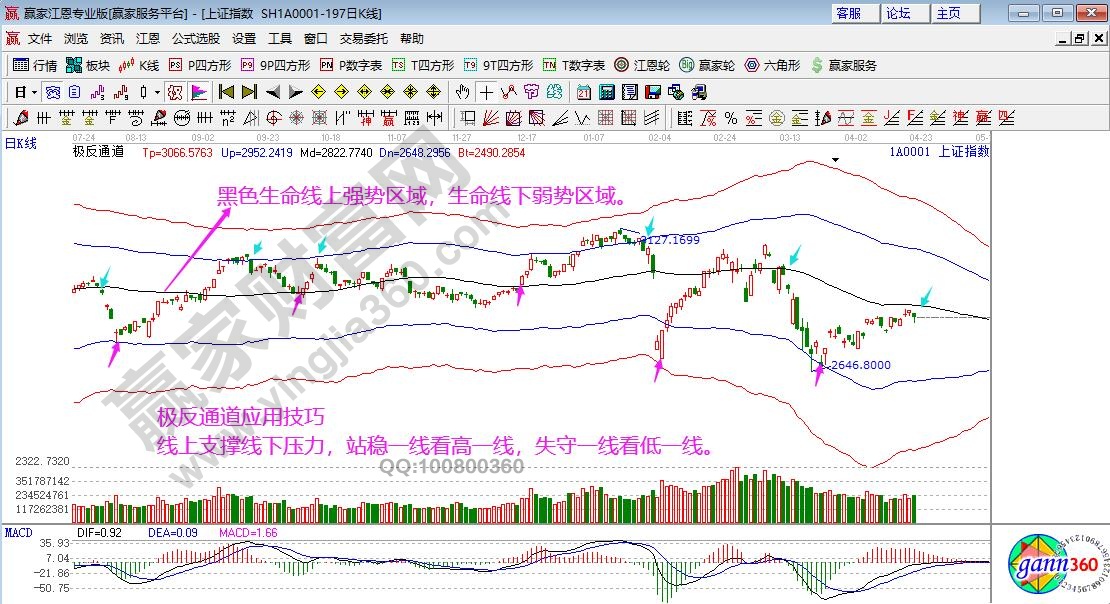Jump to first bar with skip-to-start arrow
This screenshot has width=1110, height=604.
(x=226, y=92)
